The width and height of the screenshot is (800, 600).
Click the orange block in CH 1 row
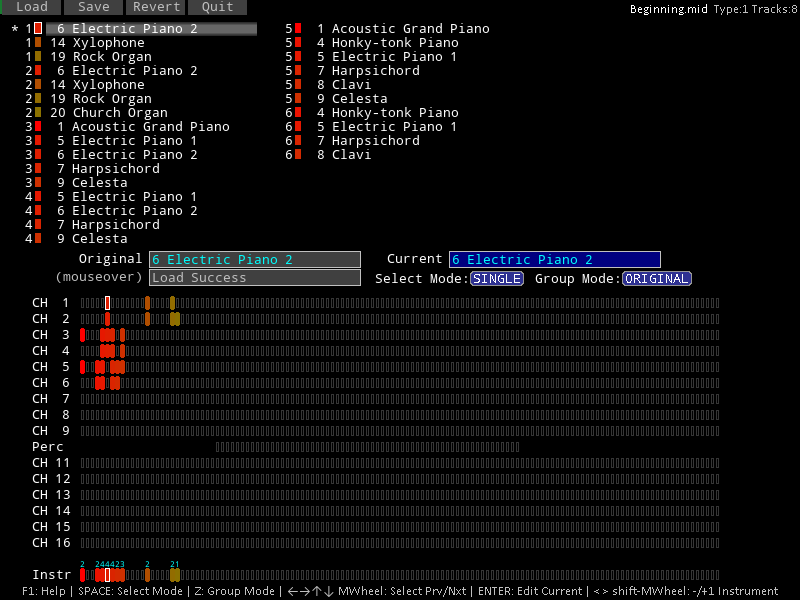(x=147, y=303)
